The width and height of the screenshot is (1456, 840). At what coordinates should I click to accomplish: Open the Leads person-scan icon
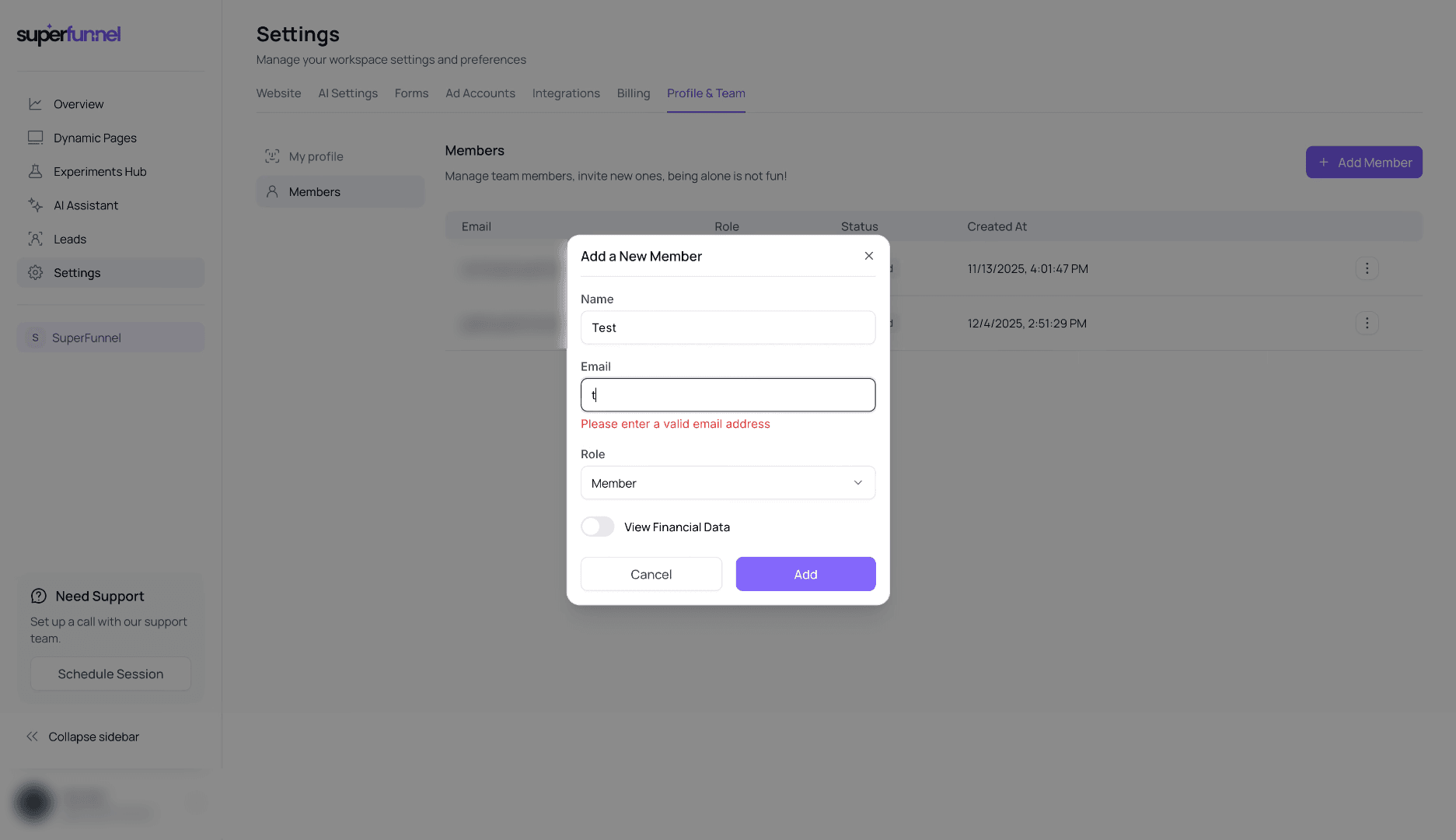[35, 240]
